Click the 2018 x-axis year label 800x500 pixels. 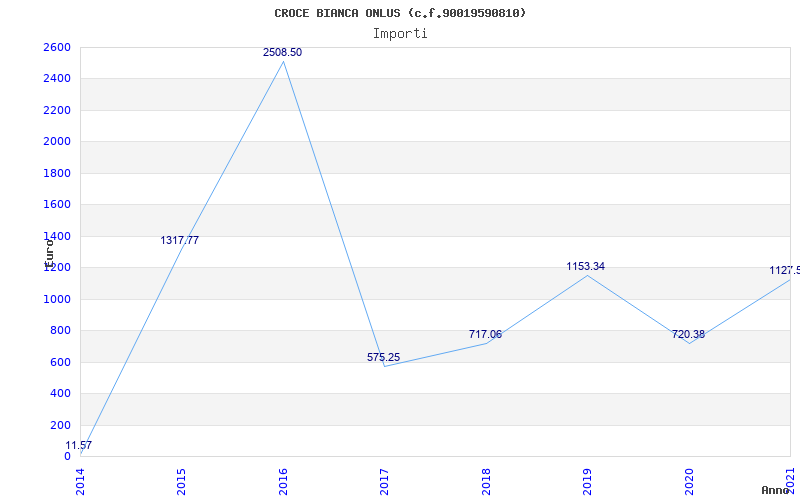tap(486, 482)
